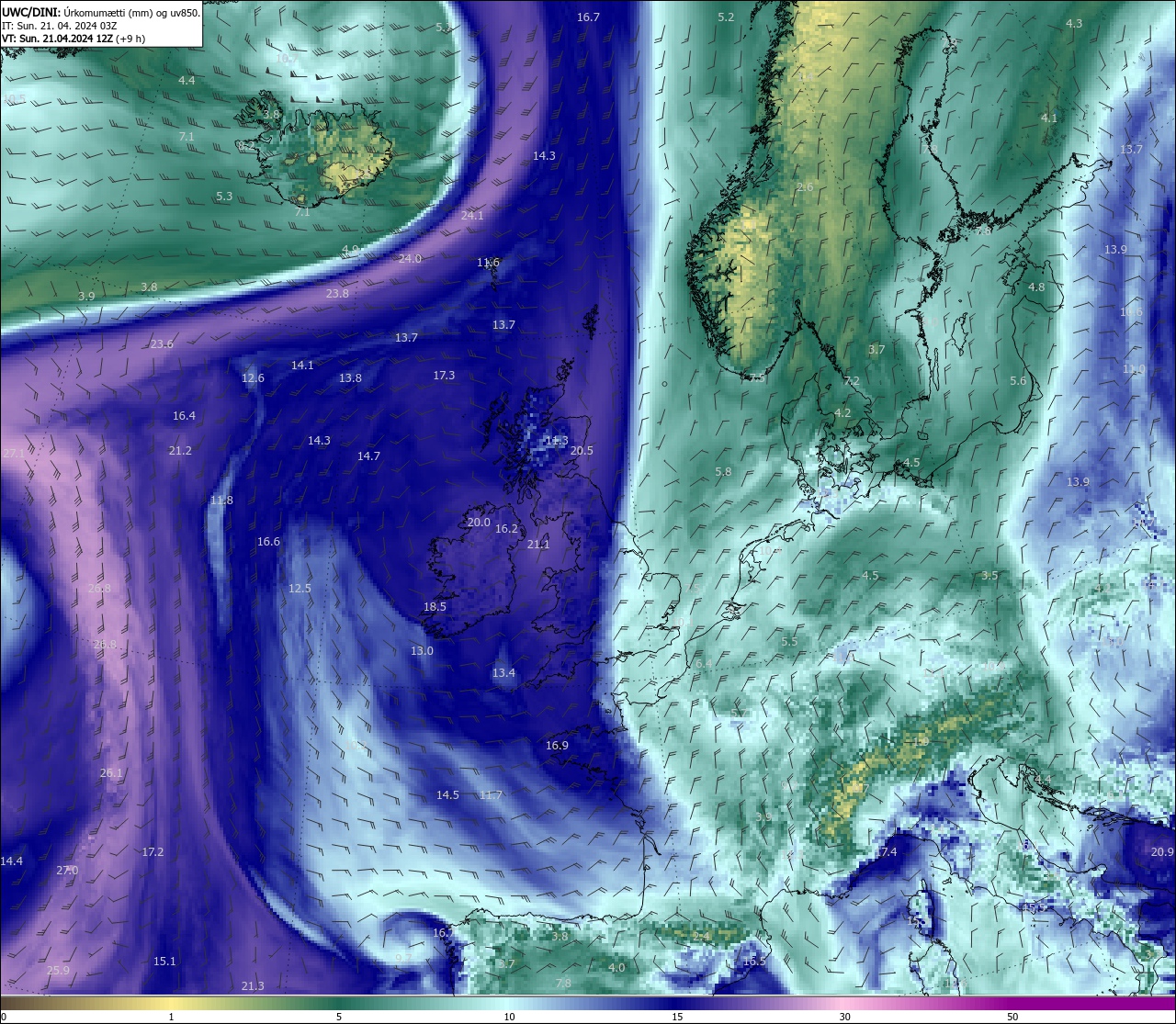1176x1024 pixels.
Task: Click the 18.5 value over southwest Ireland
Action: (x=435, y=607)
